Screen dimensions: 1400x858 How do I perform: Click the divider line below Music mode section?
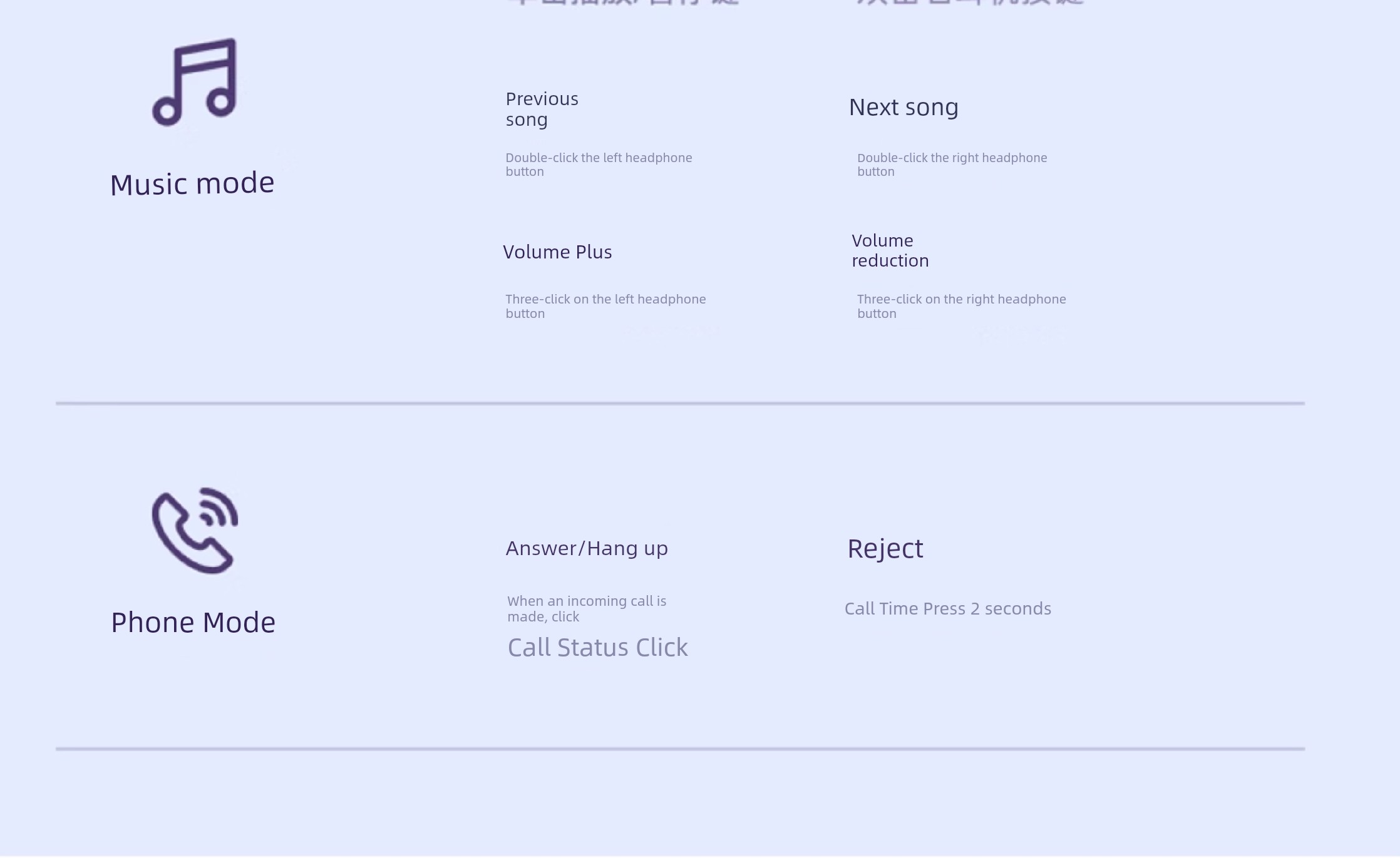click(x=680, y=404)
